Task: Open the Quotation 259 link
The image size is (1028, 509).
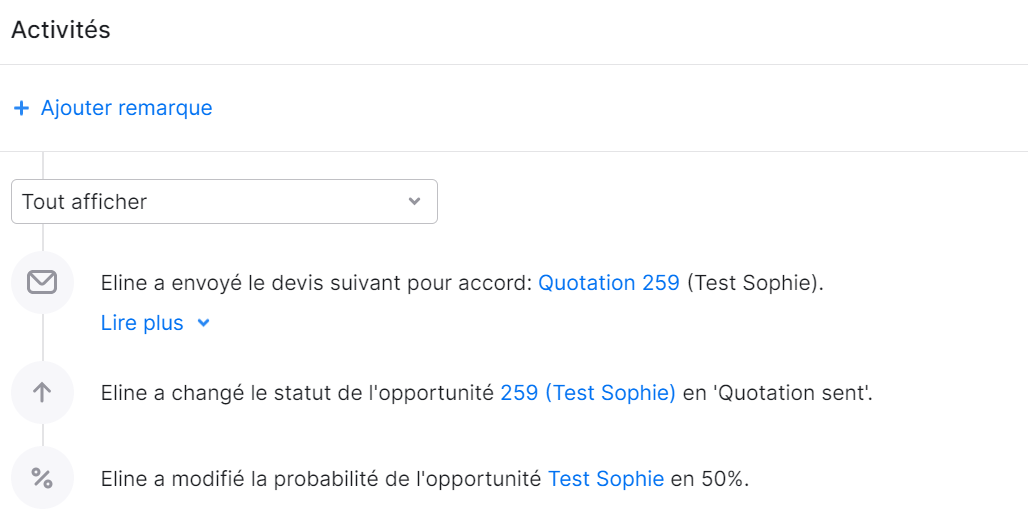Action: 609,283
